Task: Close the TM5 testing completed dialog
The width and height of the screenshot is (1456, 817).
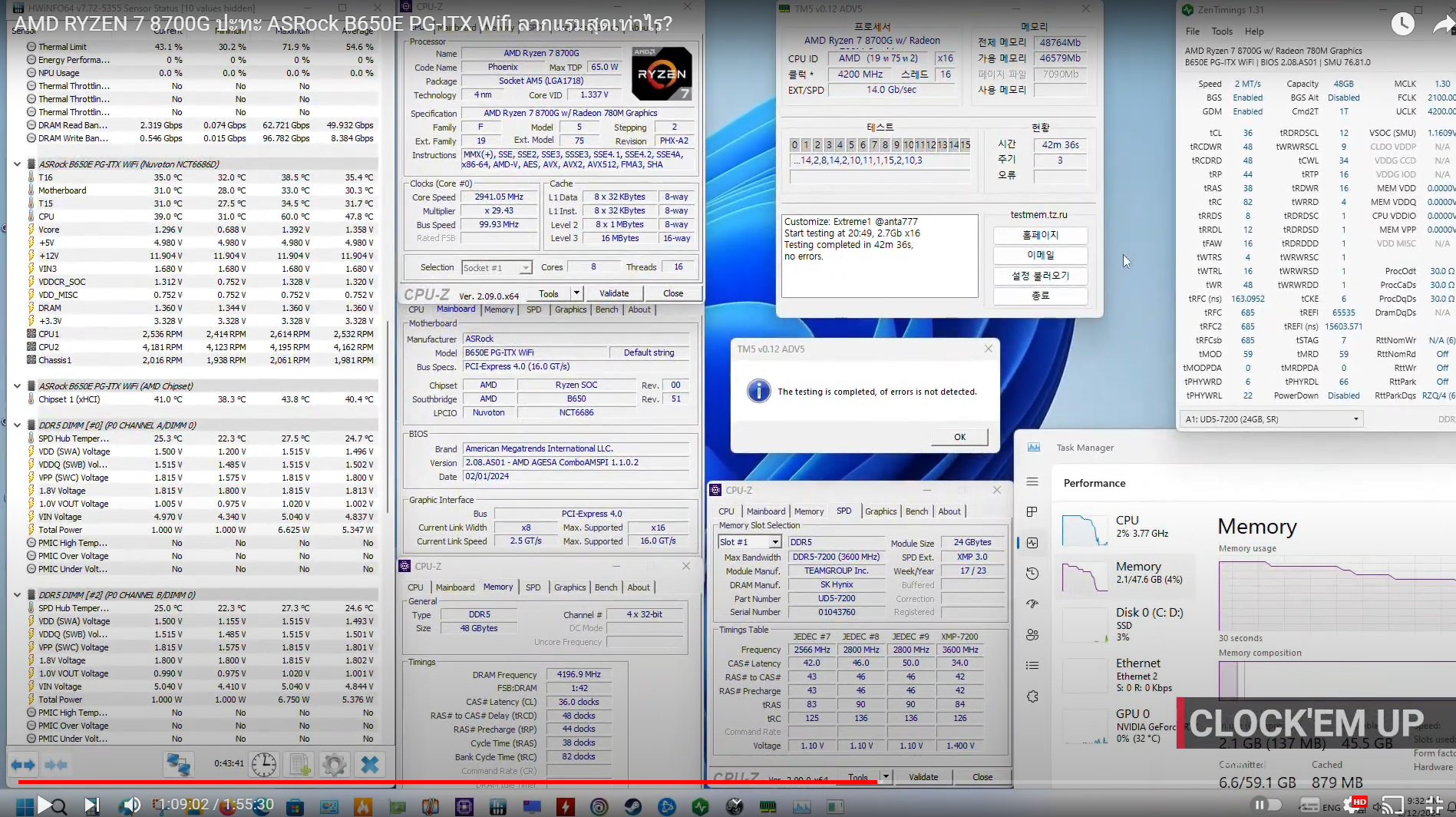Action: 989,349
